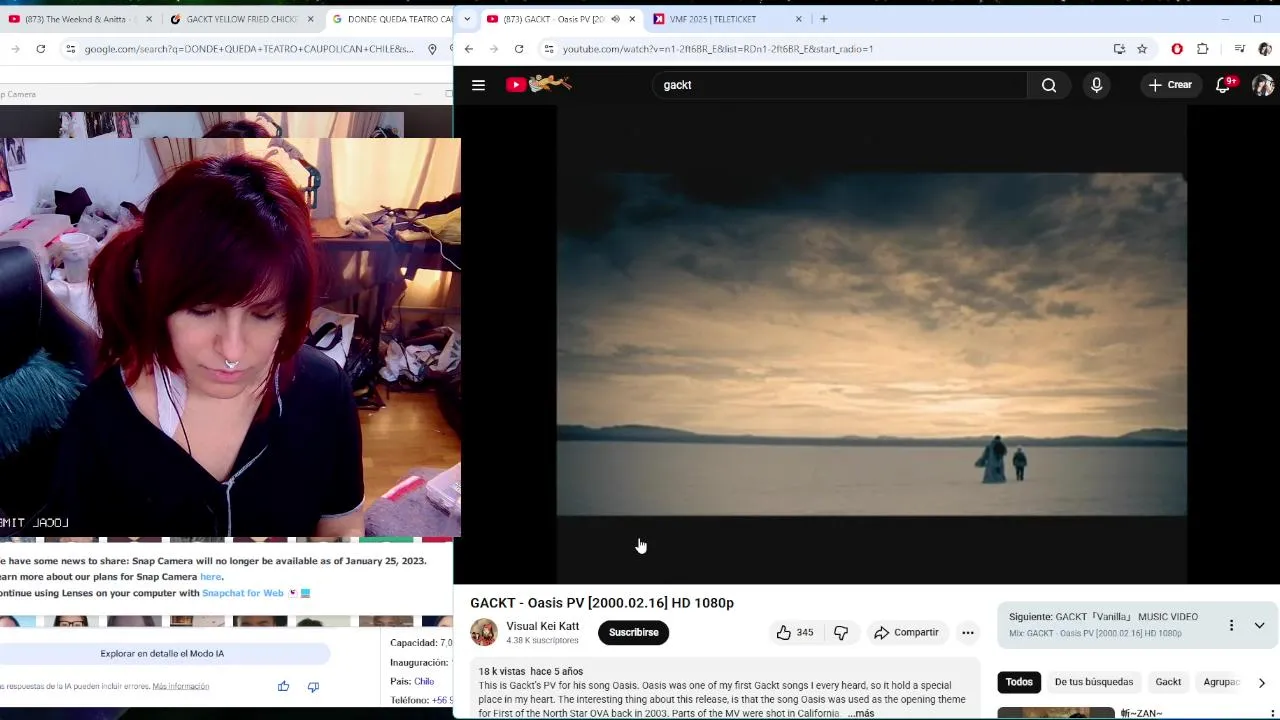Screen dimensions: 1280x720
Task: View site information in YouTube address bar
Action: (x=548, y=48)
